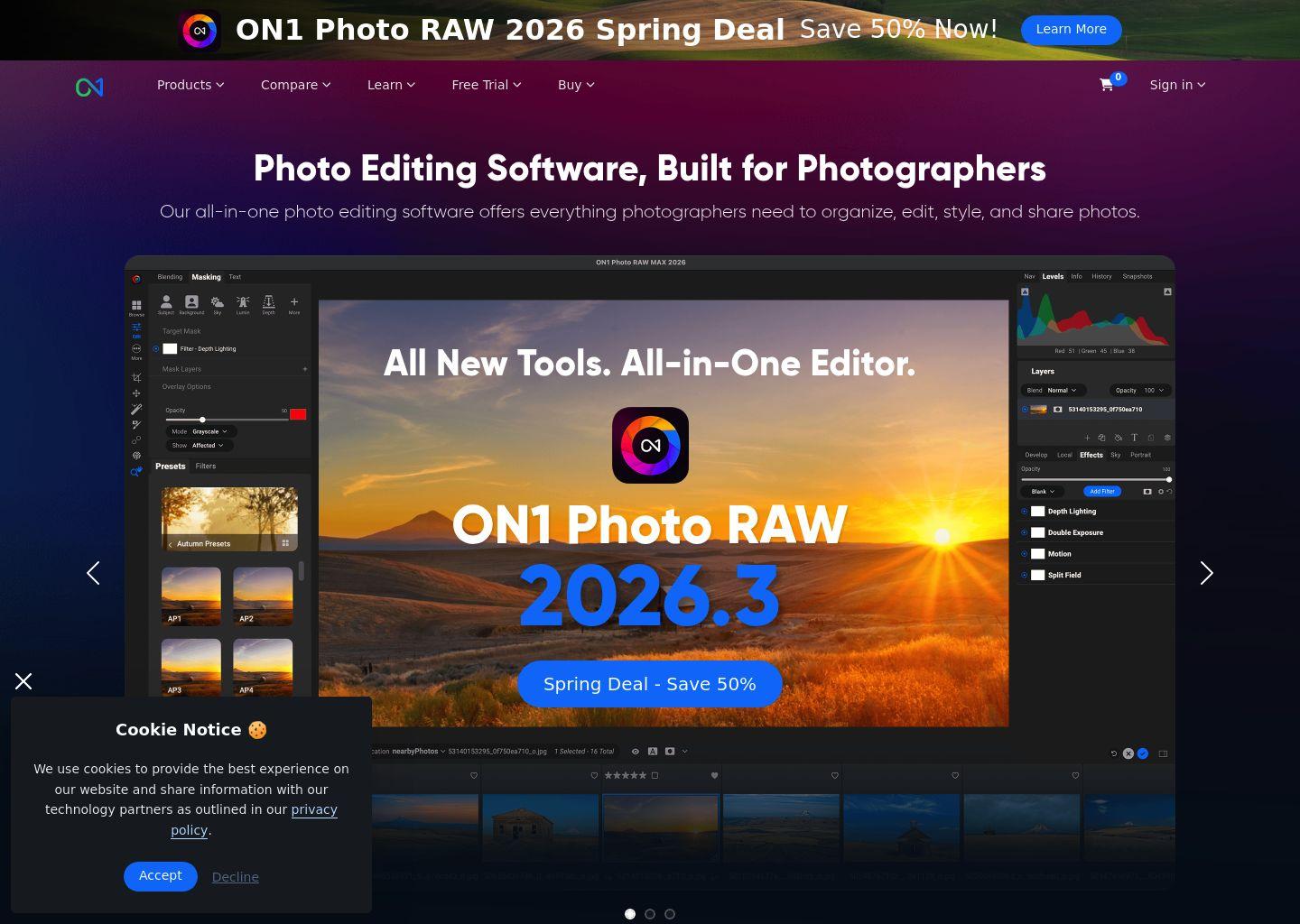Select the Lumin mask target icon

tap(243, 303)
